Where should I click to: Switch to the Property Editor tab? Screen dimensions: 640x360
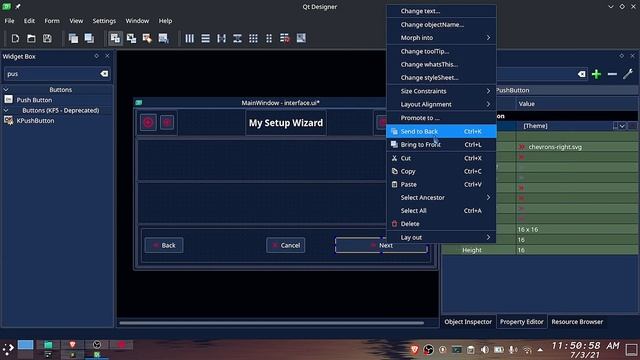[x=522, y=322]
